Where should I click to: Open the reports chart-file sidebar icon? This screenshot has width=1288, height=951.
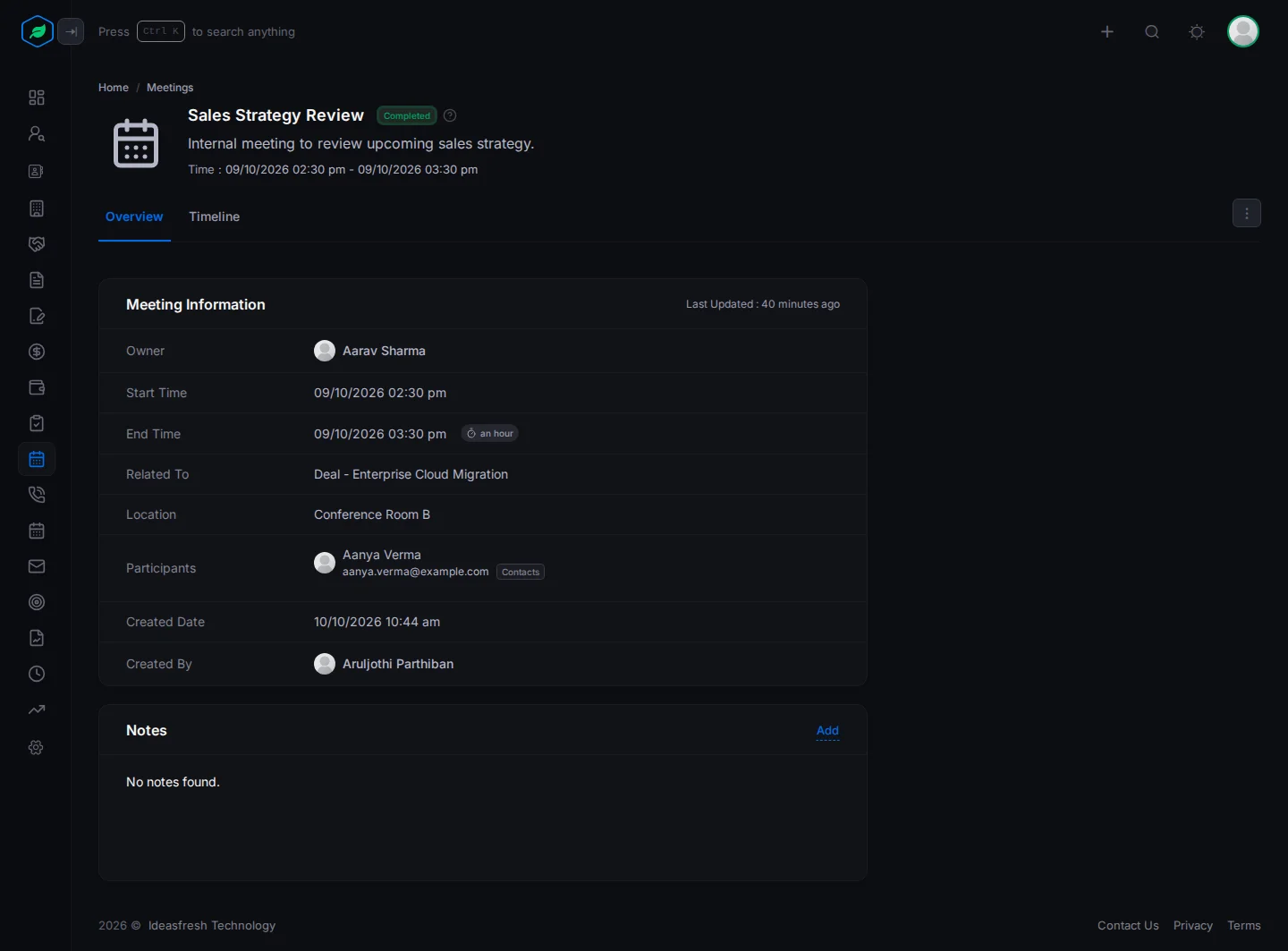37,638
